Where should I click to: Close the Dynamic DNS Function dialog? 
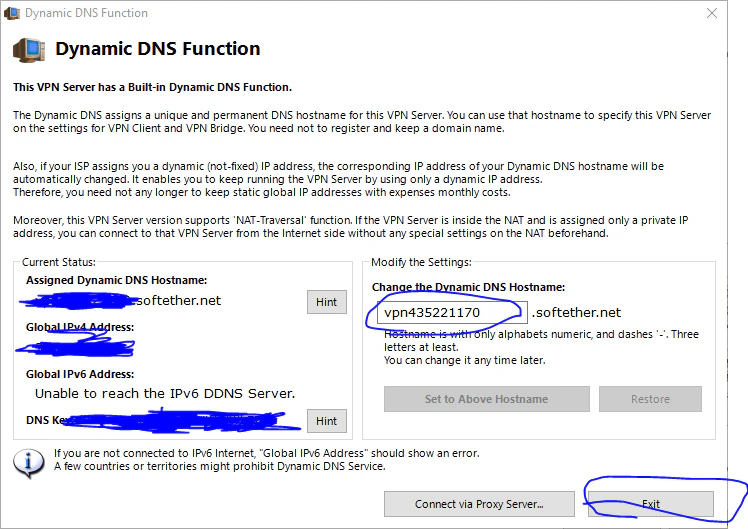(712, 13)
